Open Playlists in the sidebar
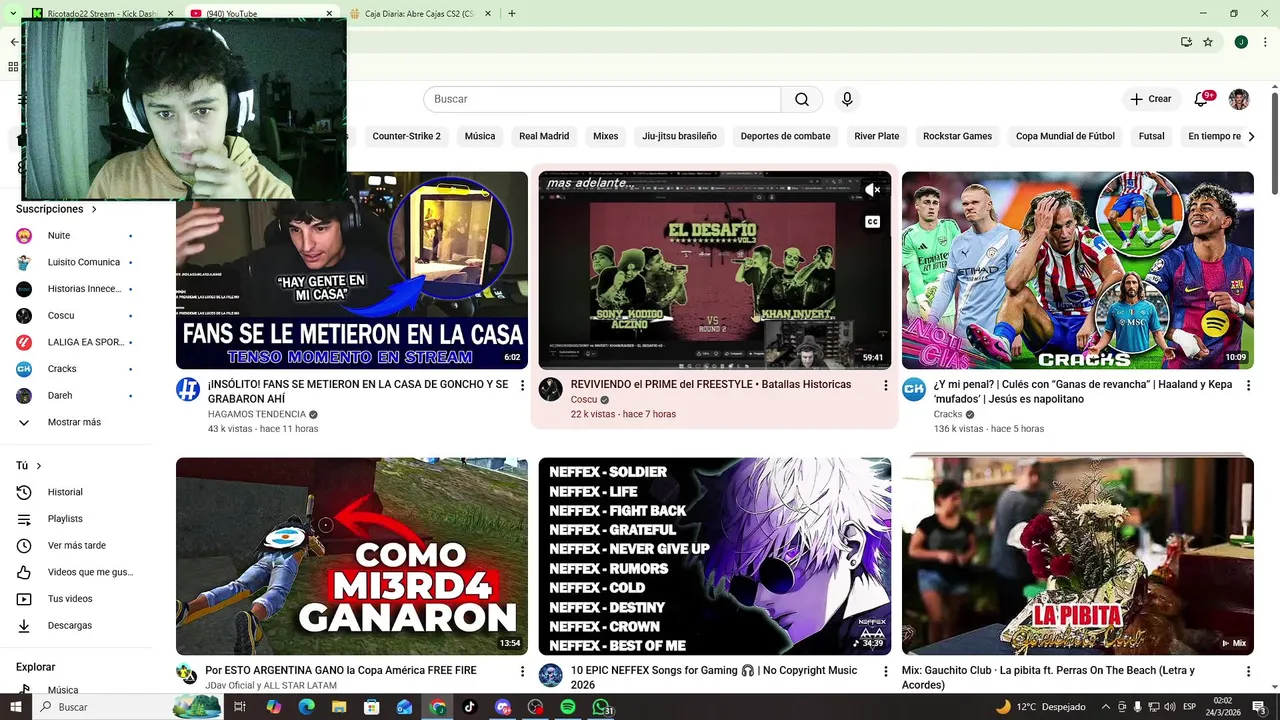This screenshot has width=1280, height=720. click(x=76, y=519)
